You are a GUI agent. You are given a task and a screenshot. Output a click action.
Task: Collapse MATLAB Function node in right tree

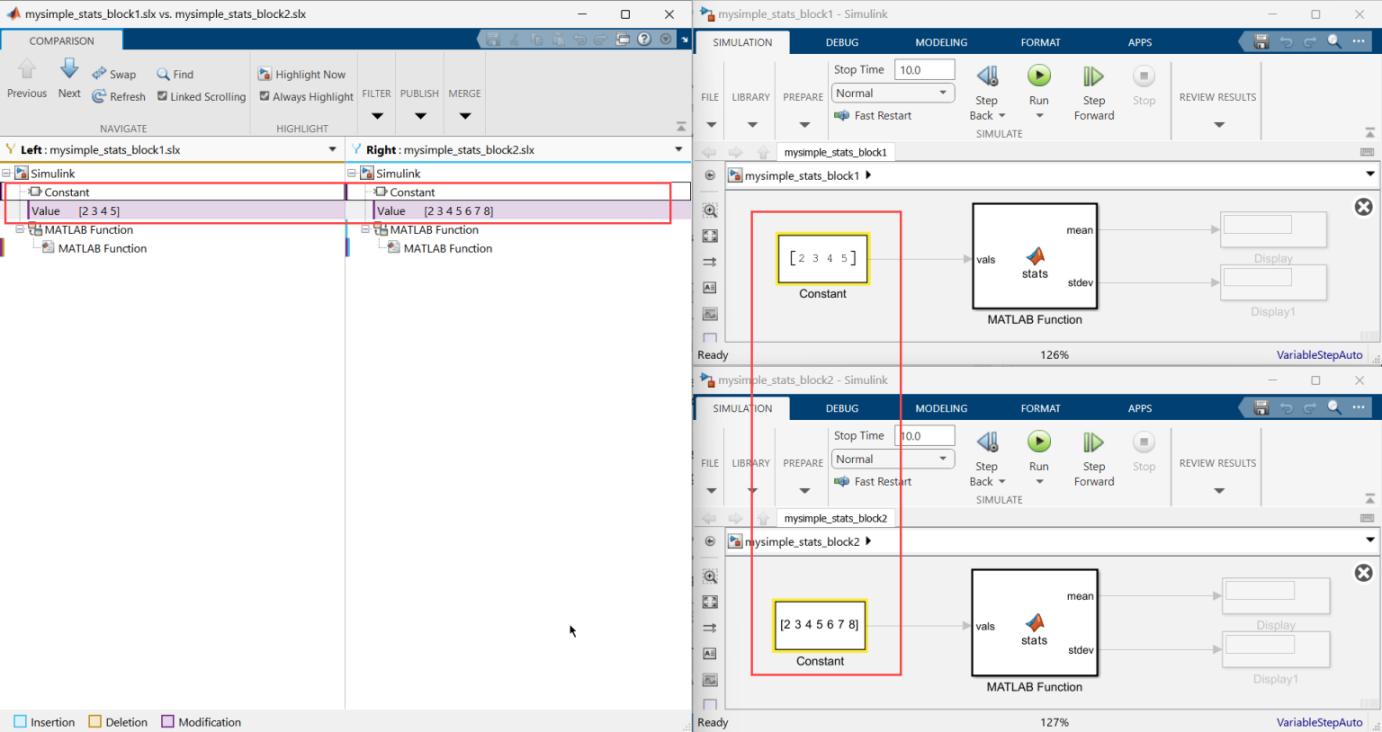366,230
